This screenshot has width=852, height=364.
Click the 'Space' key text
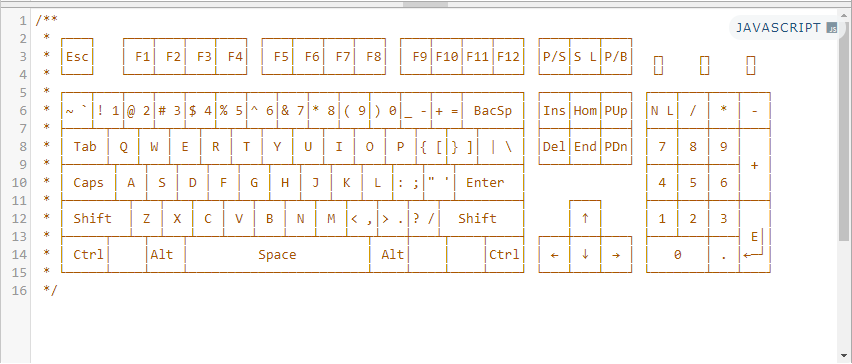click(277, 255)
